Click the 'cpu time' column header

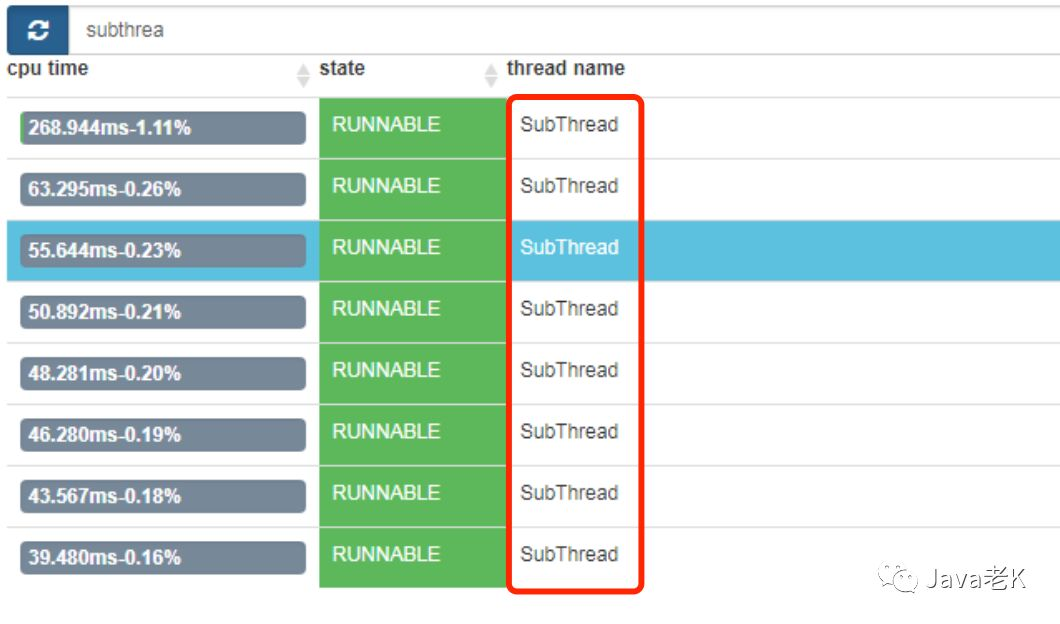(x=48, y=68)
